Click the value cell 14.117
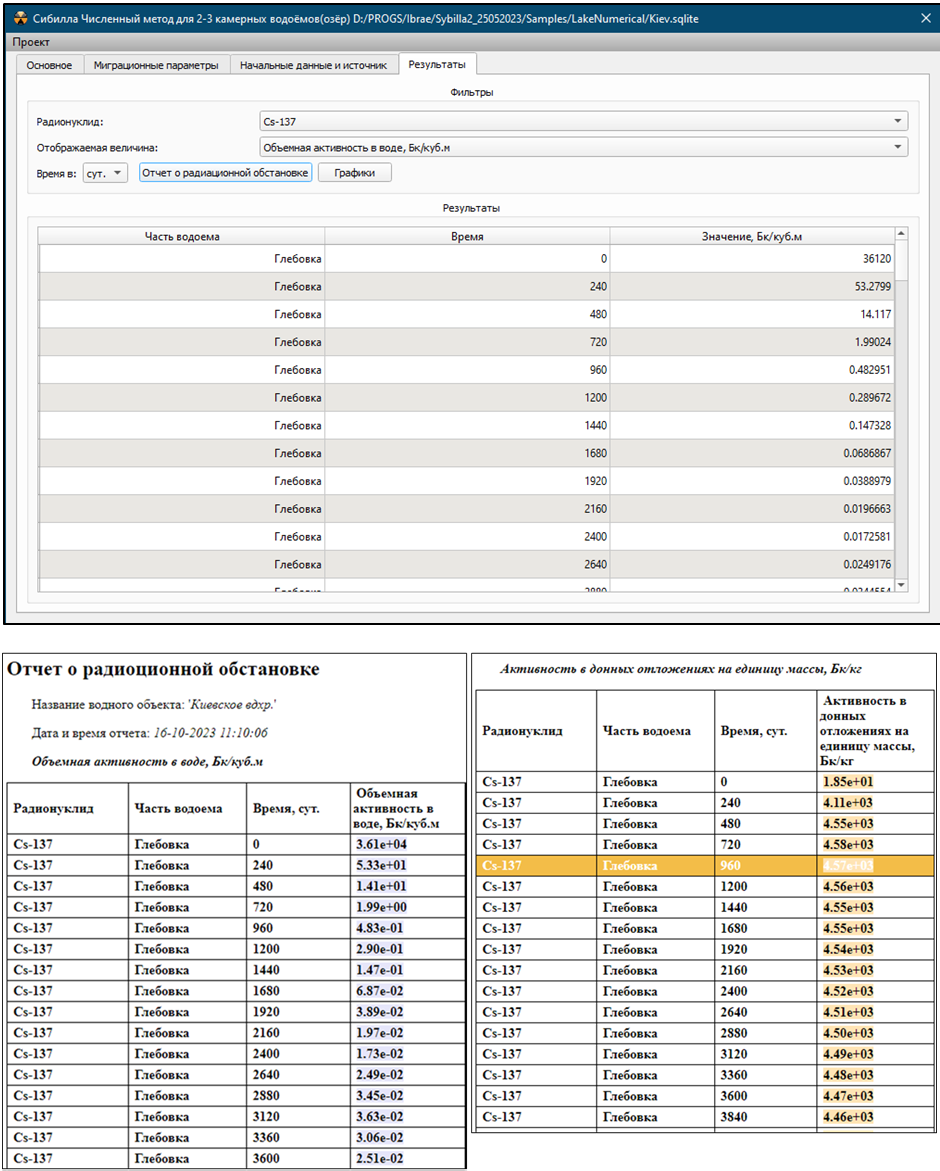Screen dimensions: 940x1171 (752, 314)
